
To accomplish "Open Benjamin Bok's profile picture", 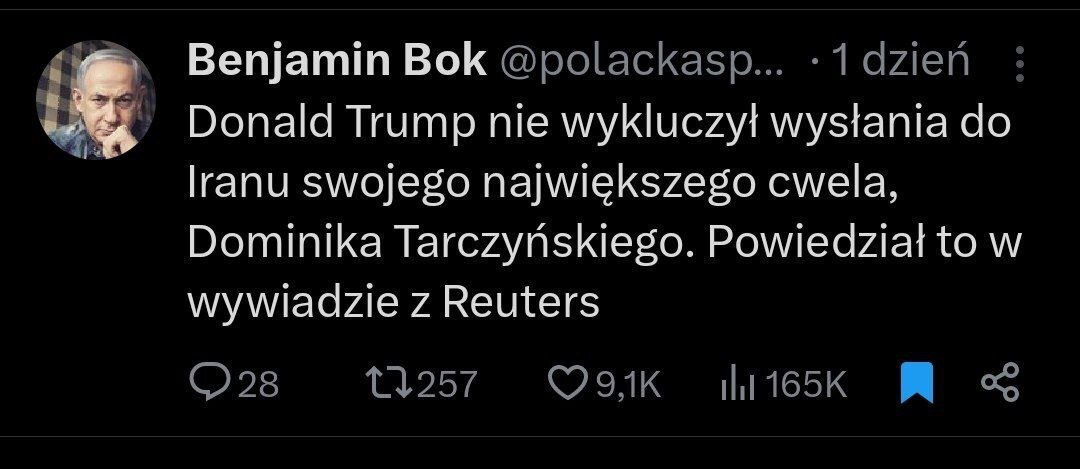I will click(96, 100).
